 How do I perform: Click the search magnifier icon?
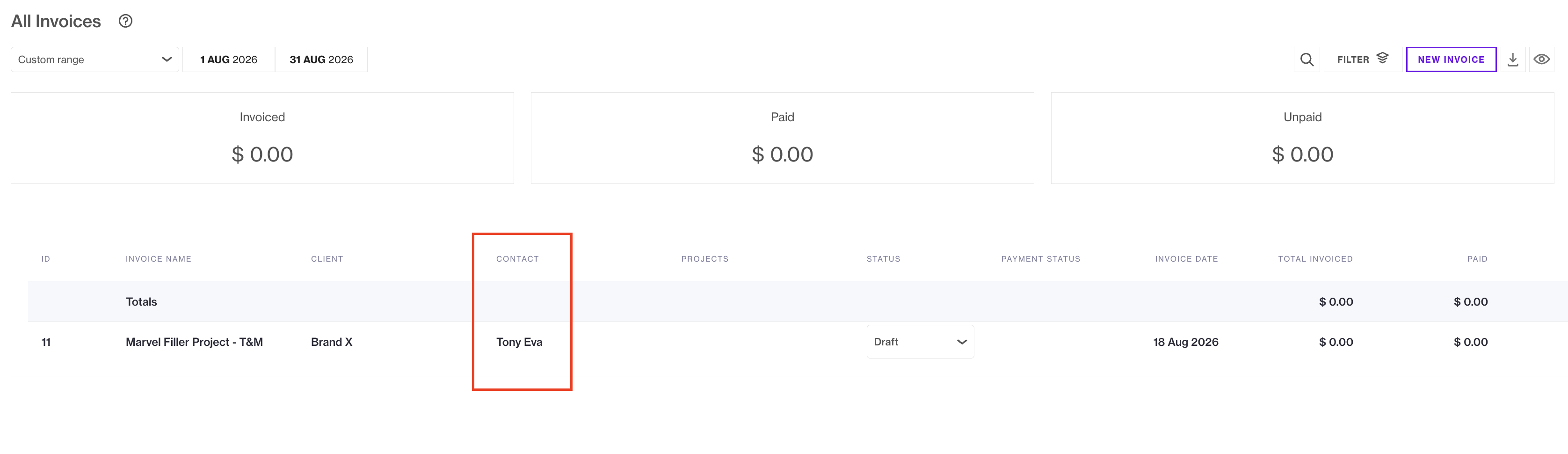1306,59
